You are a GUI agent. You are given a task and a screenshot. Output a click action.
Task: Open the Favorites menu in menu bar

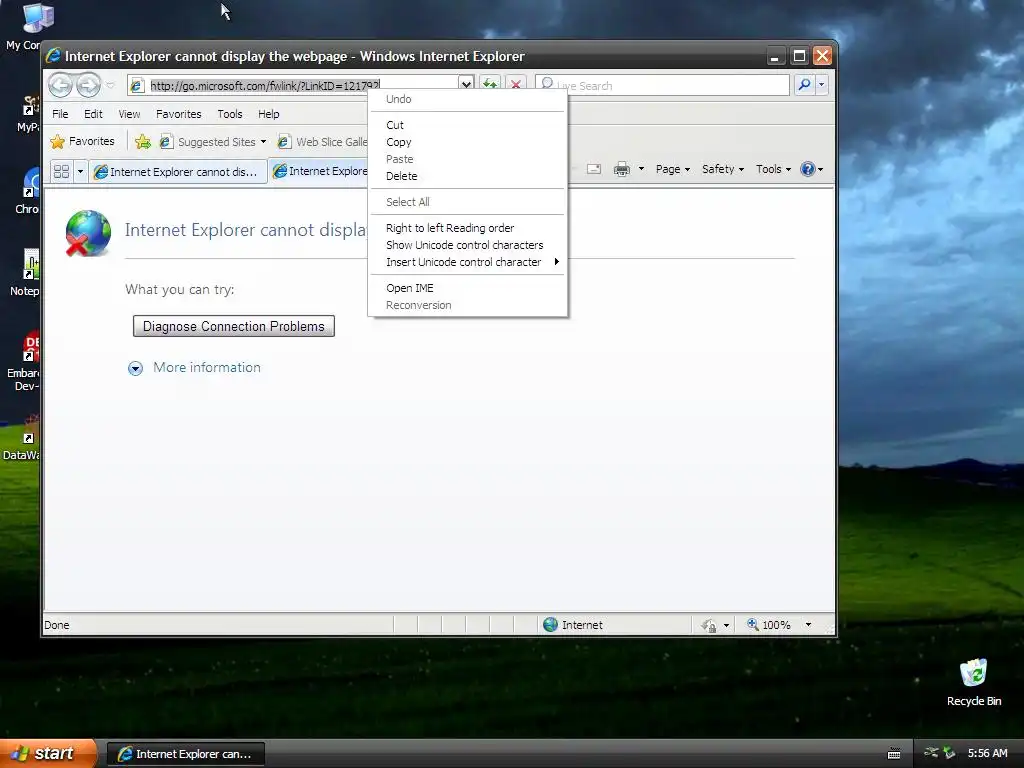pos(178,114)
